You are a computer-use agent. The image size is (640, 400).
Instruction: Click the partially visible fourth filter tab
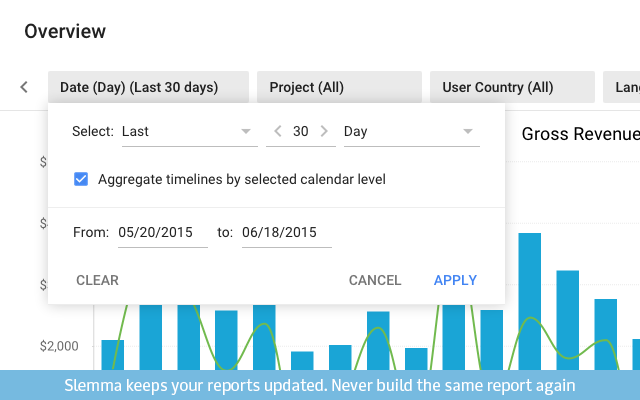pyautogui.click(x=622, y=87)
